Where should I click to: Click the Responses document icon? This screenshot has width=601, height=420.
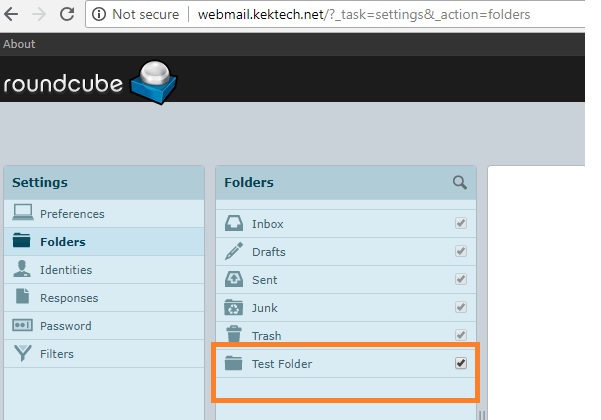tap(22, 298)
